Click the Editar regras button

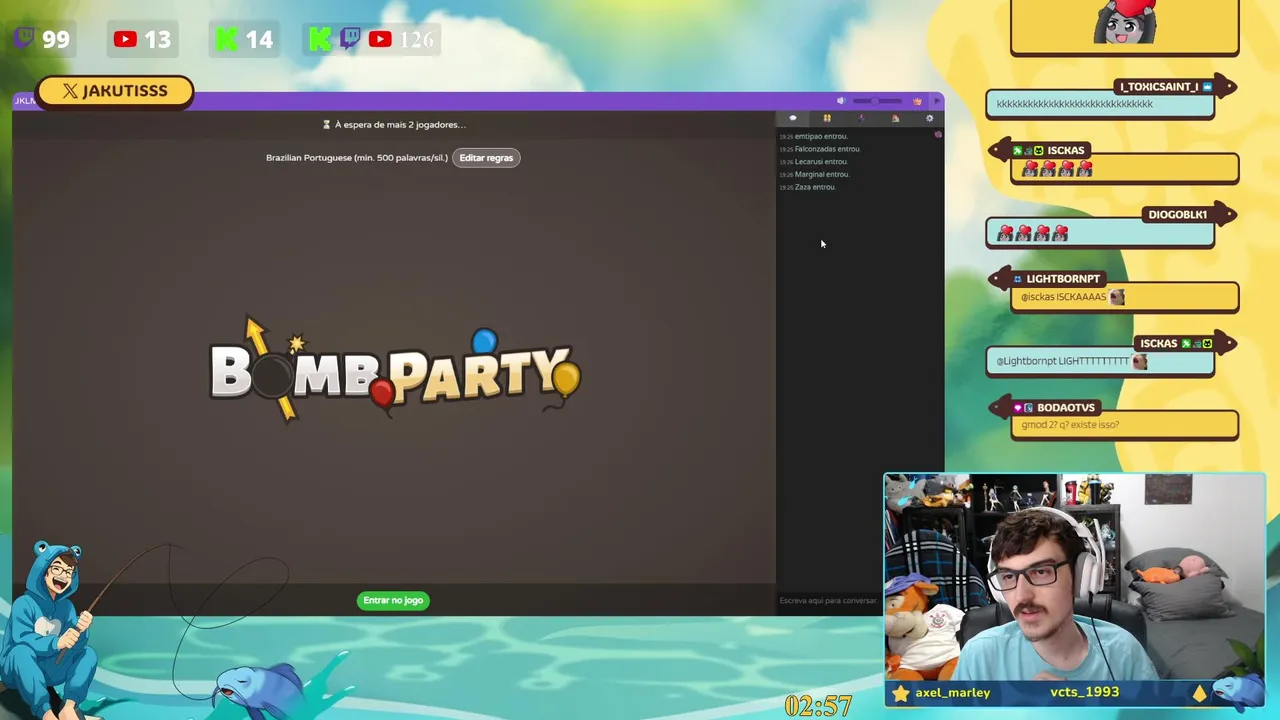tap(486, 158)
